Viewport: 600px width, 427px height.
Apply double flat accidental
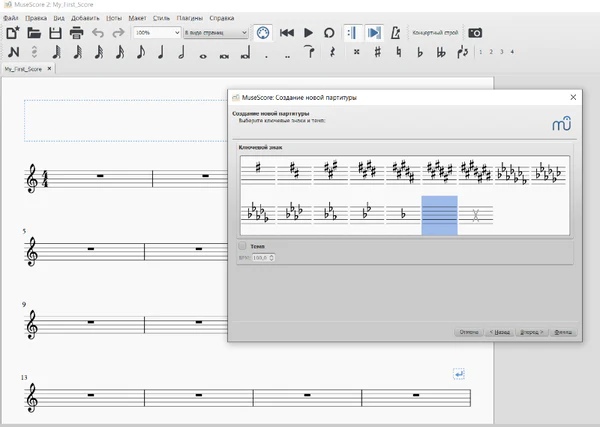point(441,52)
